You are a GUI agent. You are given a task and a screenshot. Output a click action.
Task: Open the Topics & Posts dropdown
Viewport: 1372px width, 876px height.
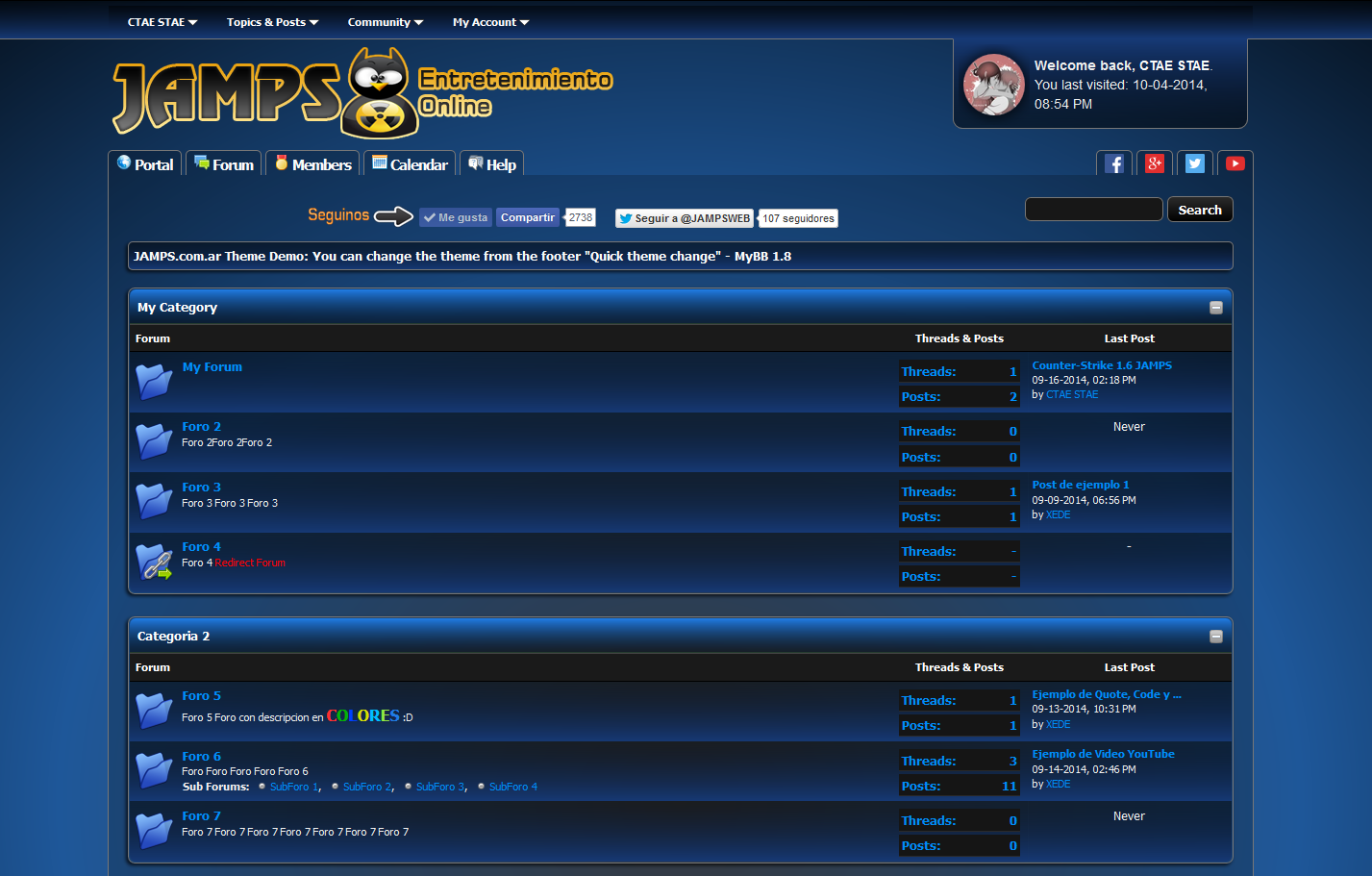[272, 22]
